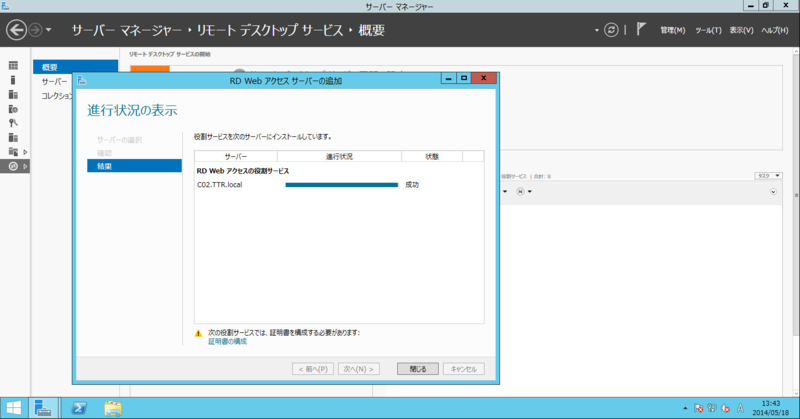Open the Local Server icon in left sidebar
The width and height of the screenshot is (800, 419).
(13, 80)
